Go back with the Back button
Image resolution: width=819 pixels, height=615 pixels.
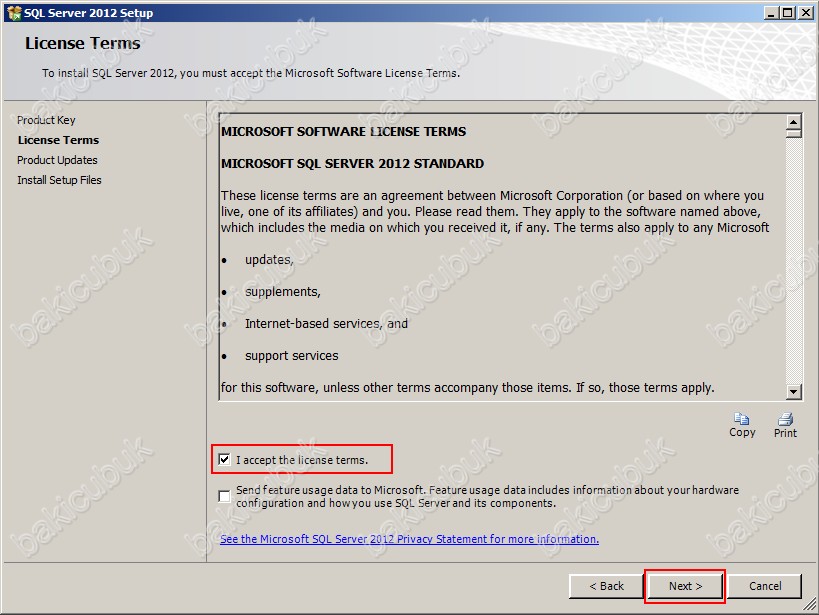[x=606, y=586]
